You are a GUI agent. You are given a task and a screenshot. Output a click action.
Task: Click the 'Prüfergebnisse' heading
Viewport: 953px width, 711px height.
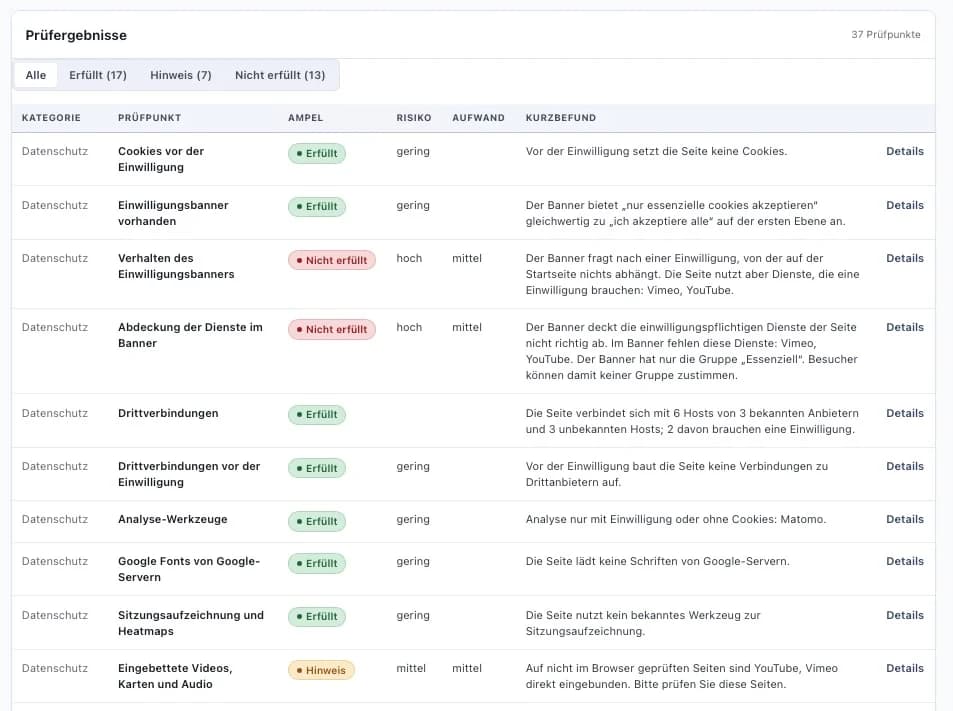pyautogui.click(x=76, y=35)
